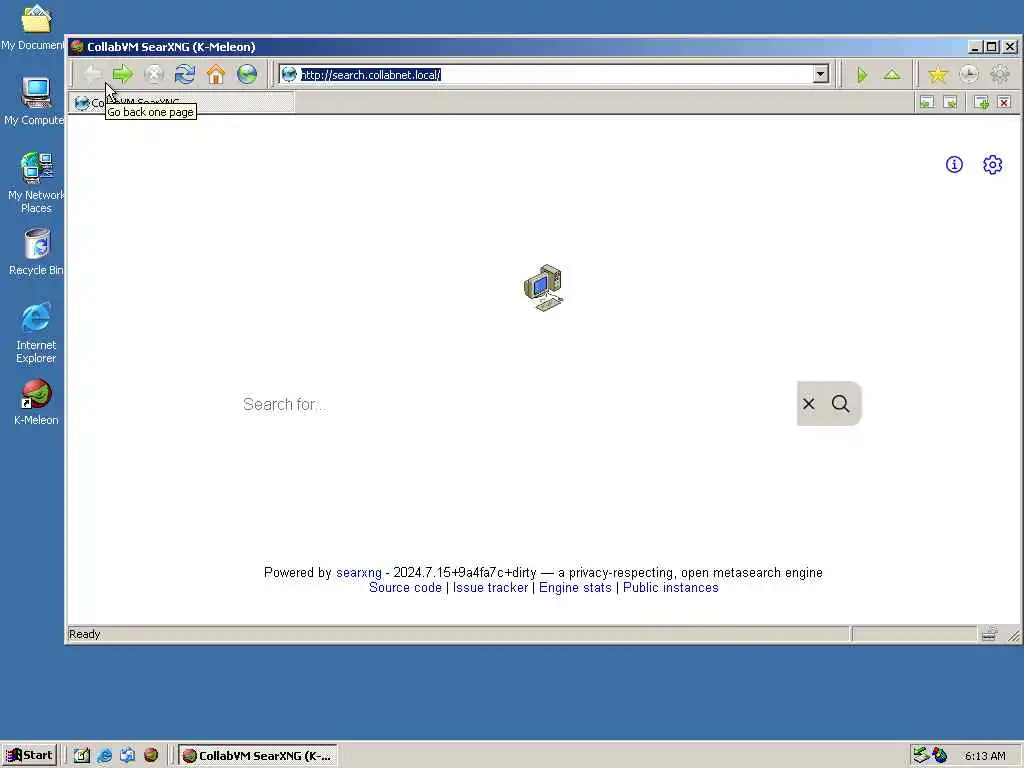Click the system tray clock
1024x768 pixels.
[x=985, y=756]
